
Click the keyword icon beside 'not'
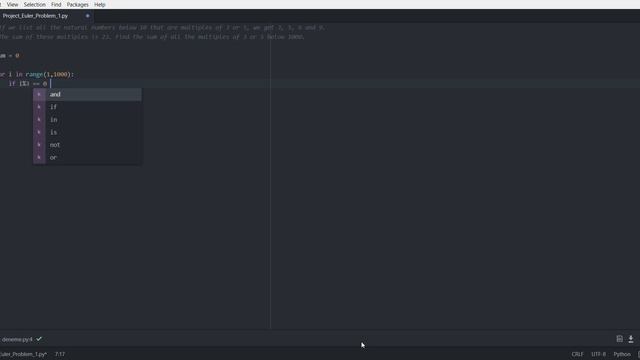pos(39,145)
